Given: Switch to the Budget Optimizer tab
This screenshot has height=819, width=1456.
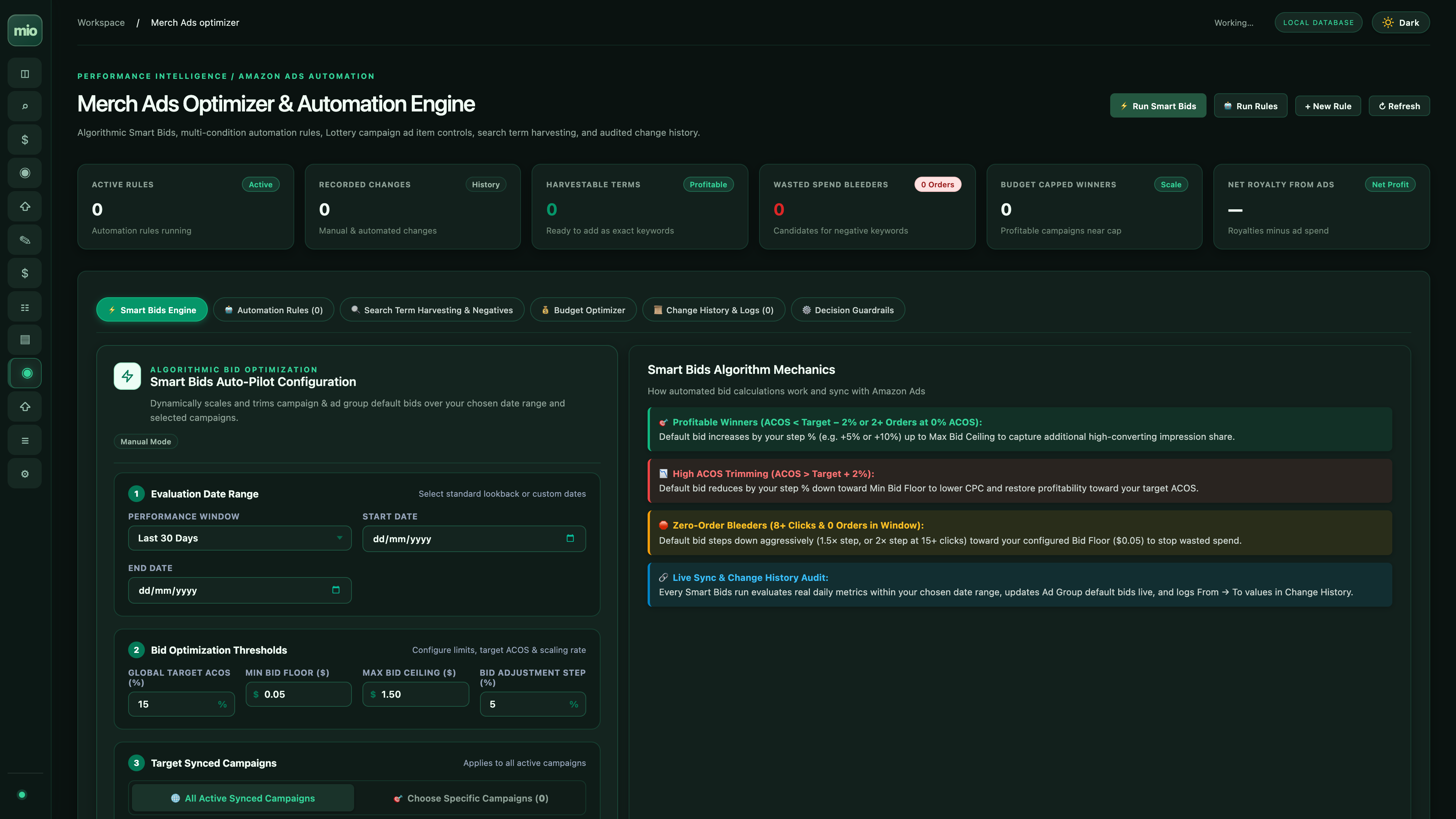Looking at the screenshot, I should coord(583,310).
